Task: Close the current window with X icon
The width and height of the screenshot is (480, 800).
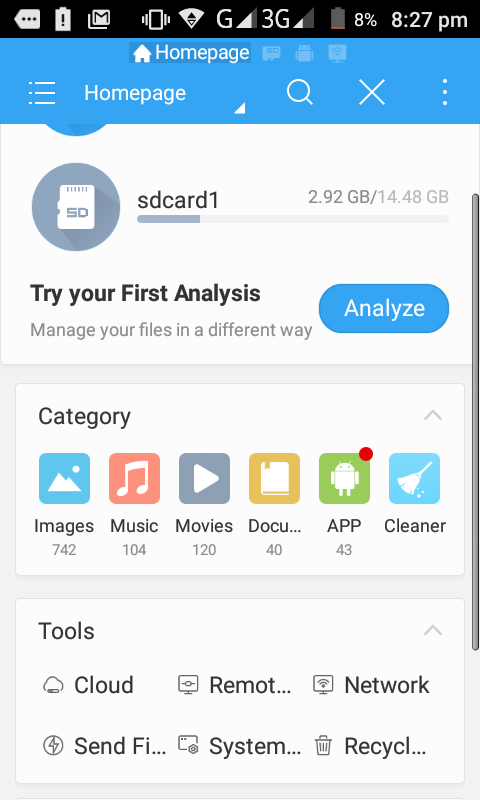Action: 372,93
